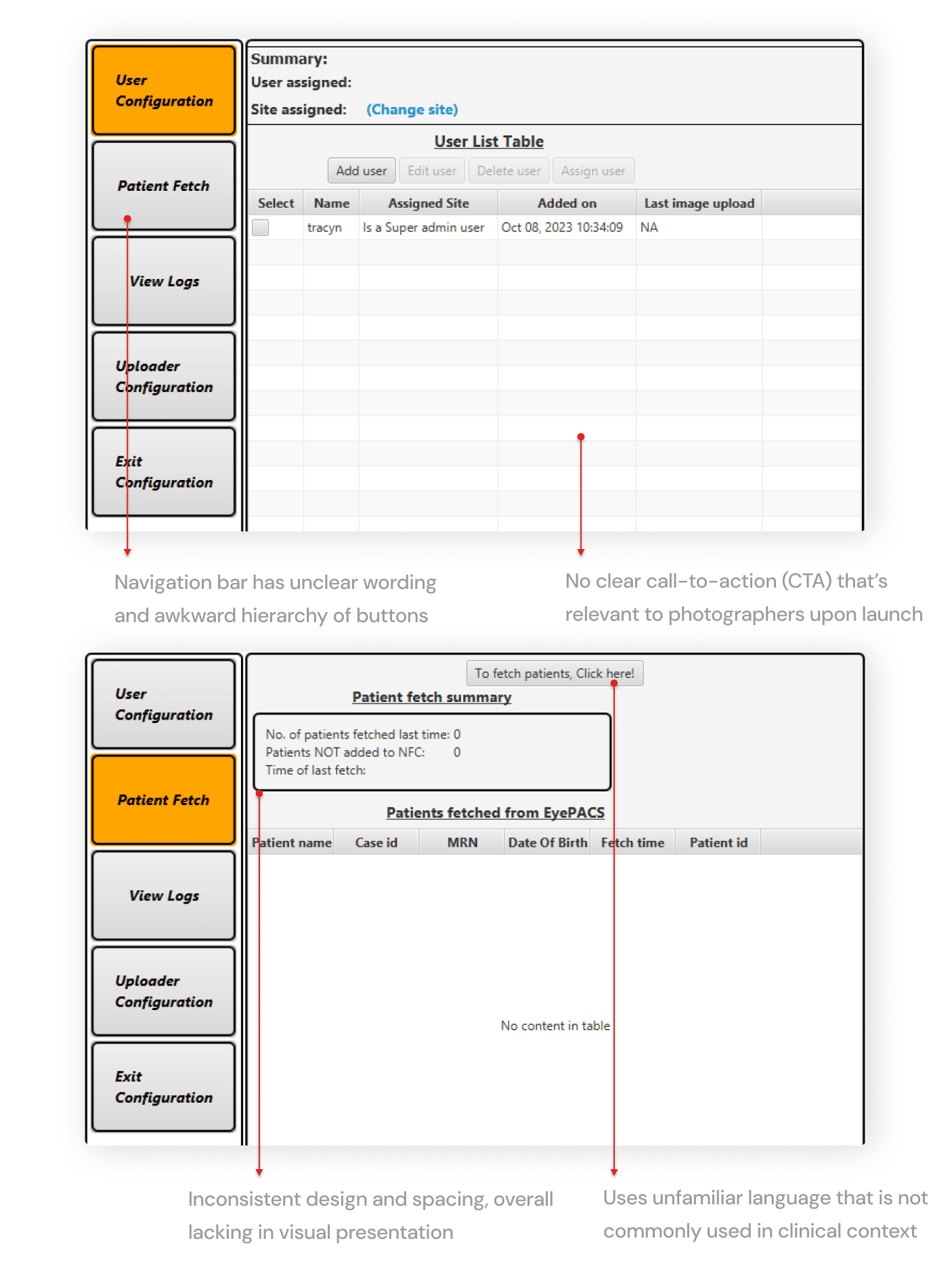
Task: Sort by the Patient name column header
Action: click(292, 842)
